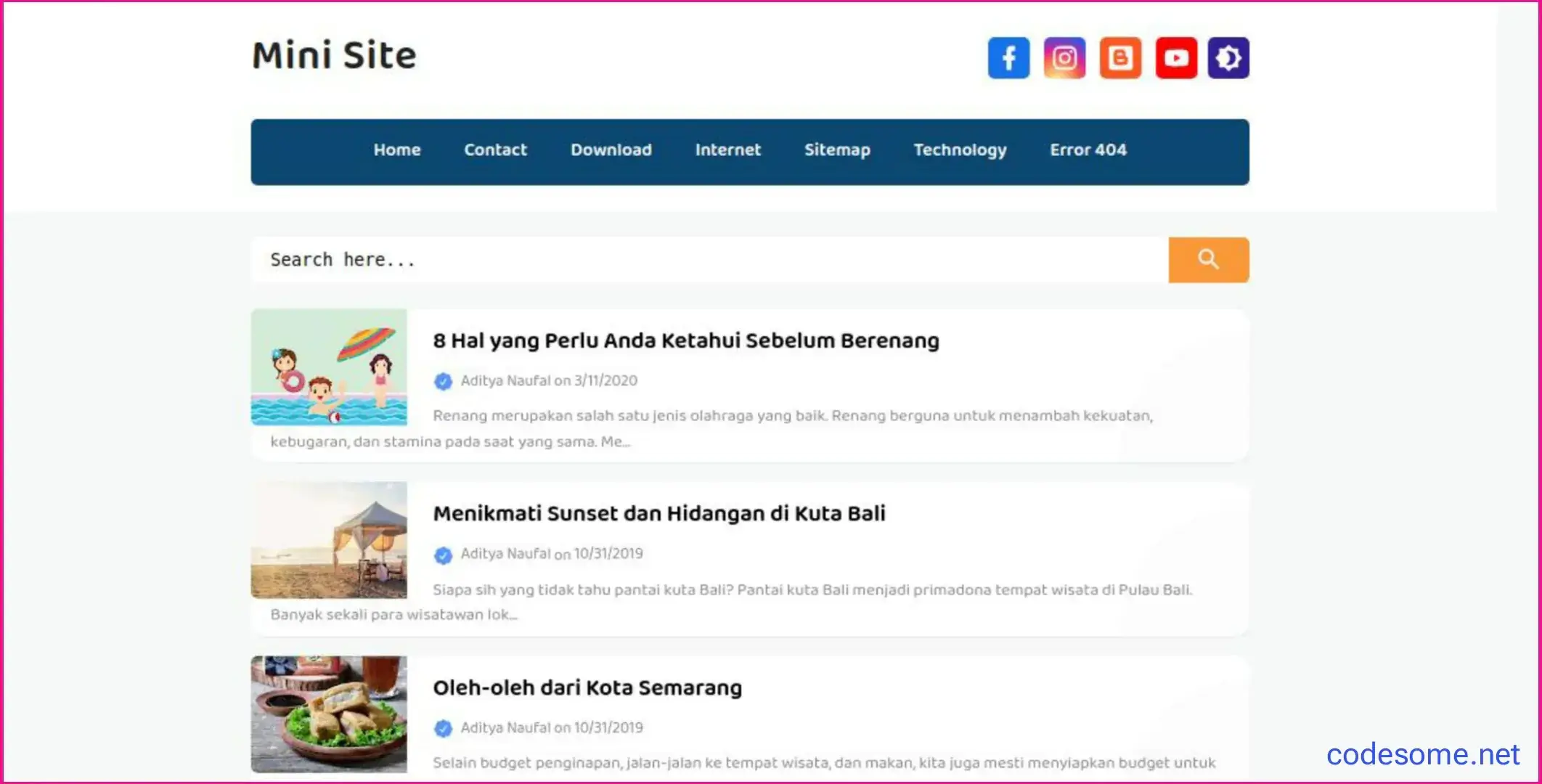Screen dimensions: 1542x784
Task: Click verified badge beside Berenang post author
Action: [x=443, y=381]
